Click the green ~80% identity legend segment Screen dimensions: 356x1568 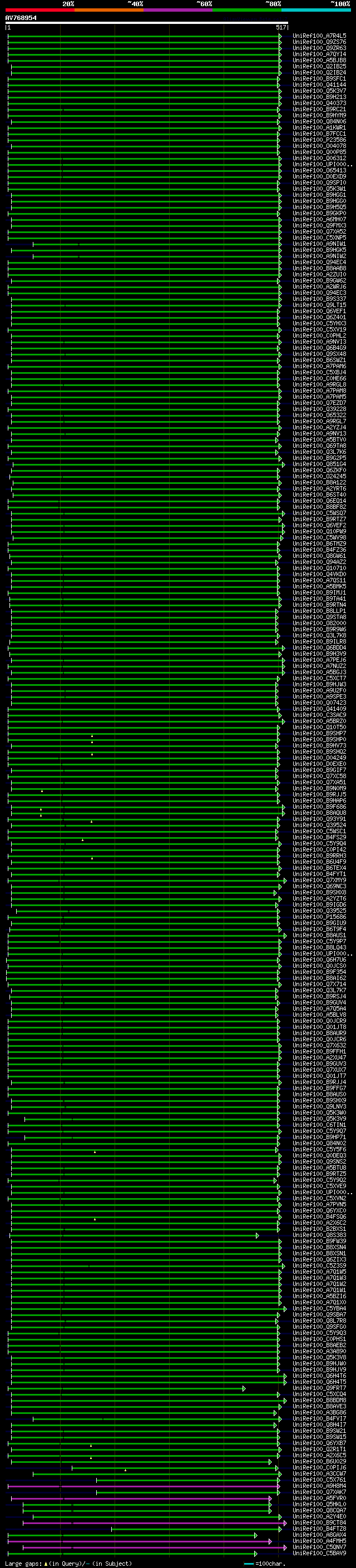coord(246,10)
